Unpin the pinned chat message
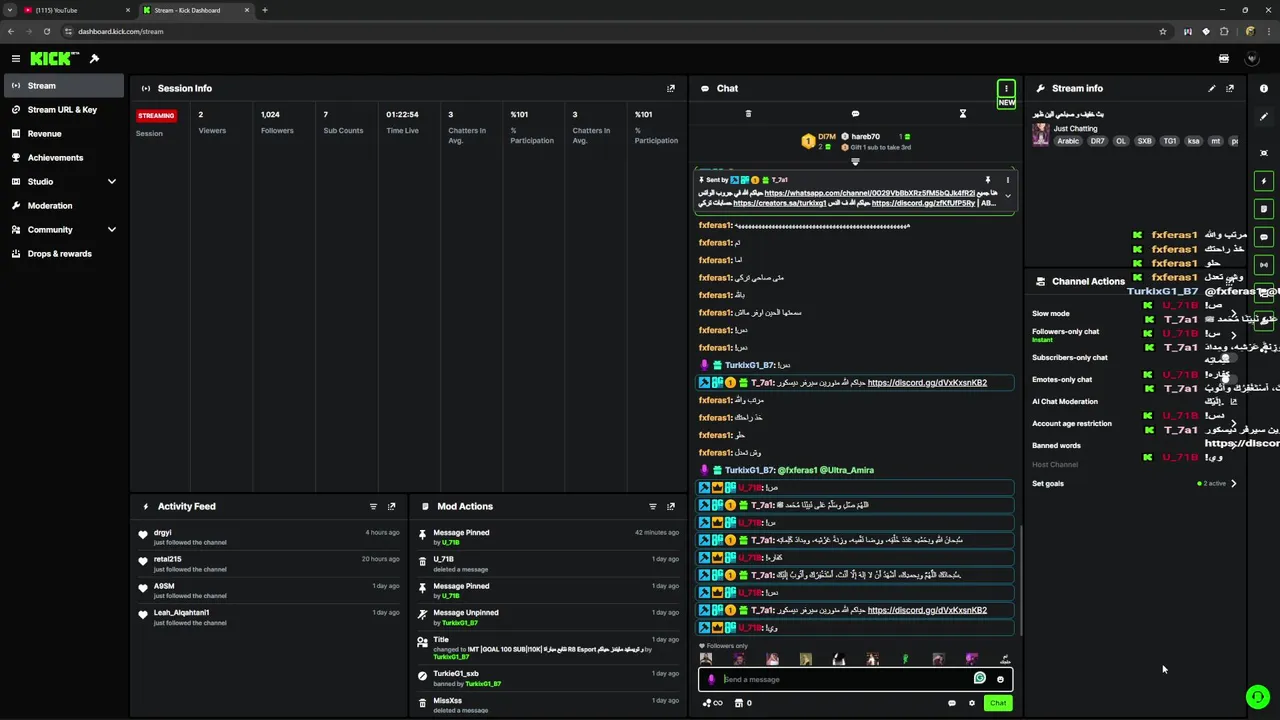Viewport: 1280px width, 720px height. point(987,180)
